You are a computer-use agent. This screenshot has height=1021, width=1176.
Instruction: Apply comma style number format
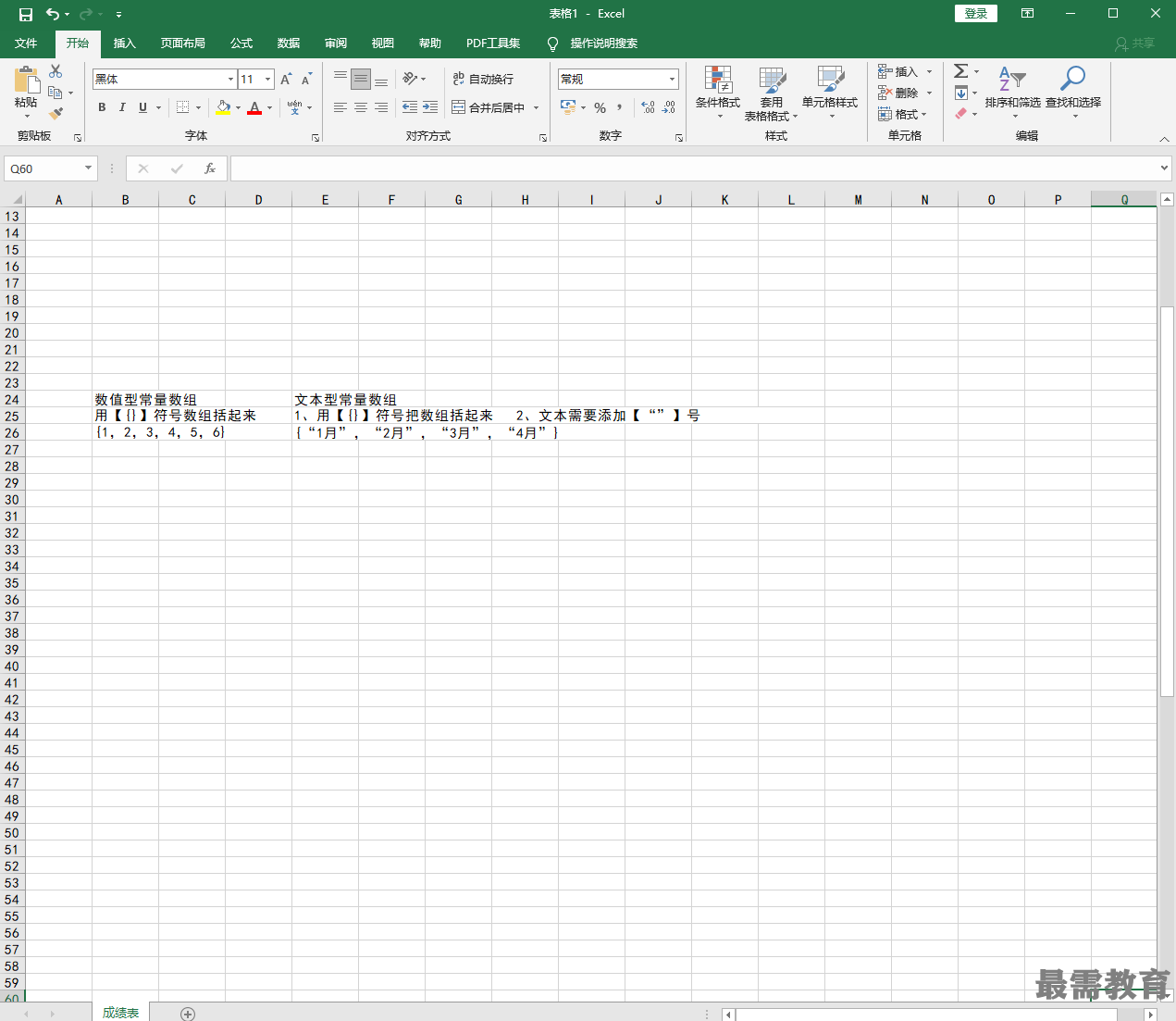pos(620,107)
